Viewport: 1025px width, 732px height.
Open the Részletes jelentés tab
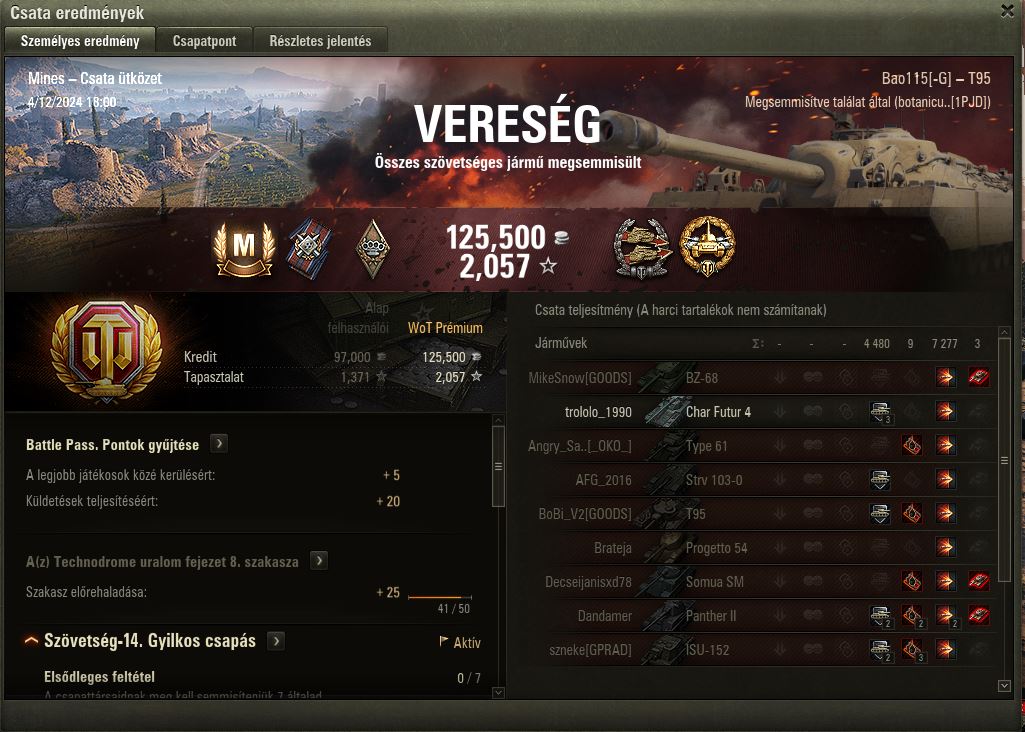tap(320, 41)
